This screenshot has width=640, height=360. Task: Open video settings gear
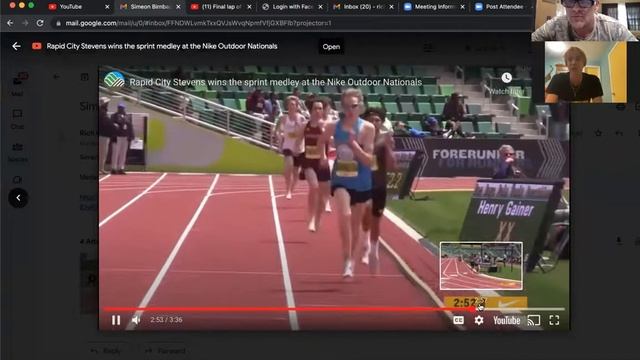(x=479, y=320)
